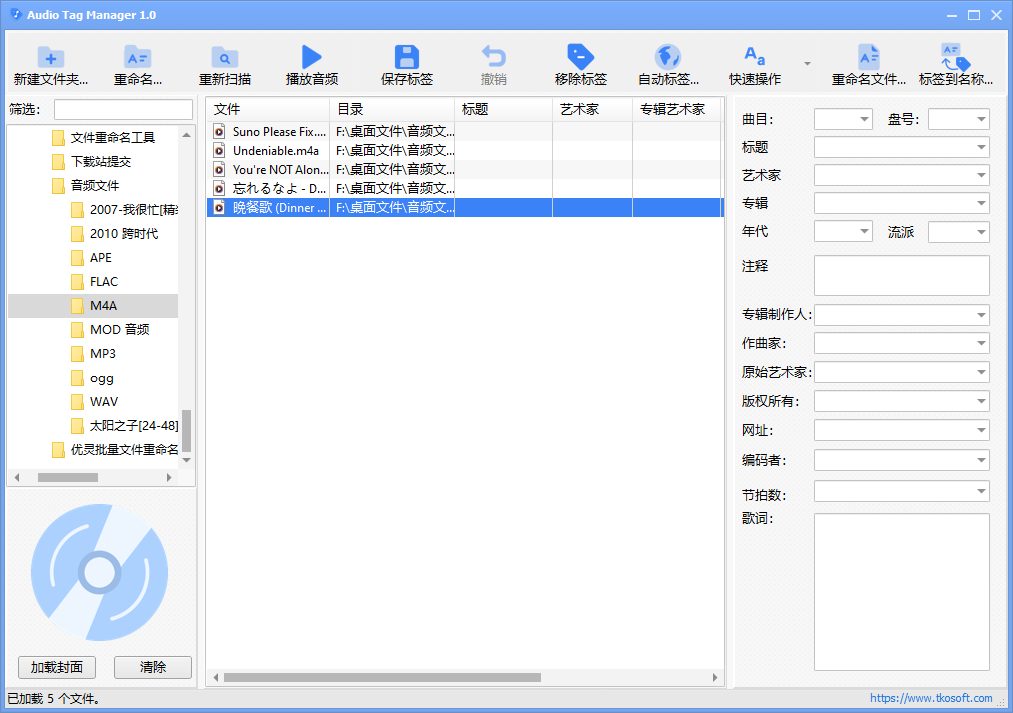Click the 移除标签 toolbar icon
1013x713 pixels.
point(580,57)
